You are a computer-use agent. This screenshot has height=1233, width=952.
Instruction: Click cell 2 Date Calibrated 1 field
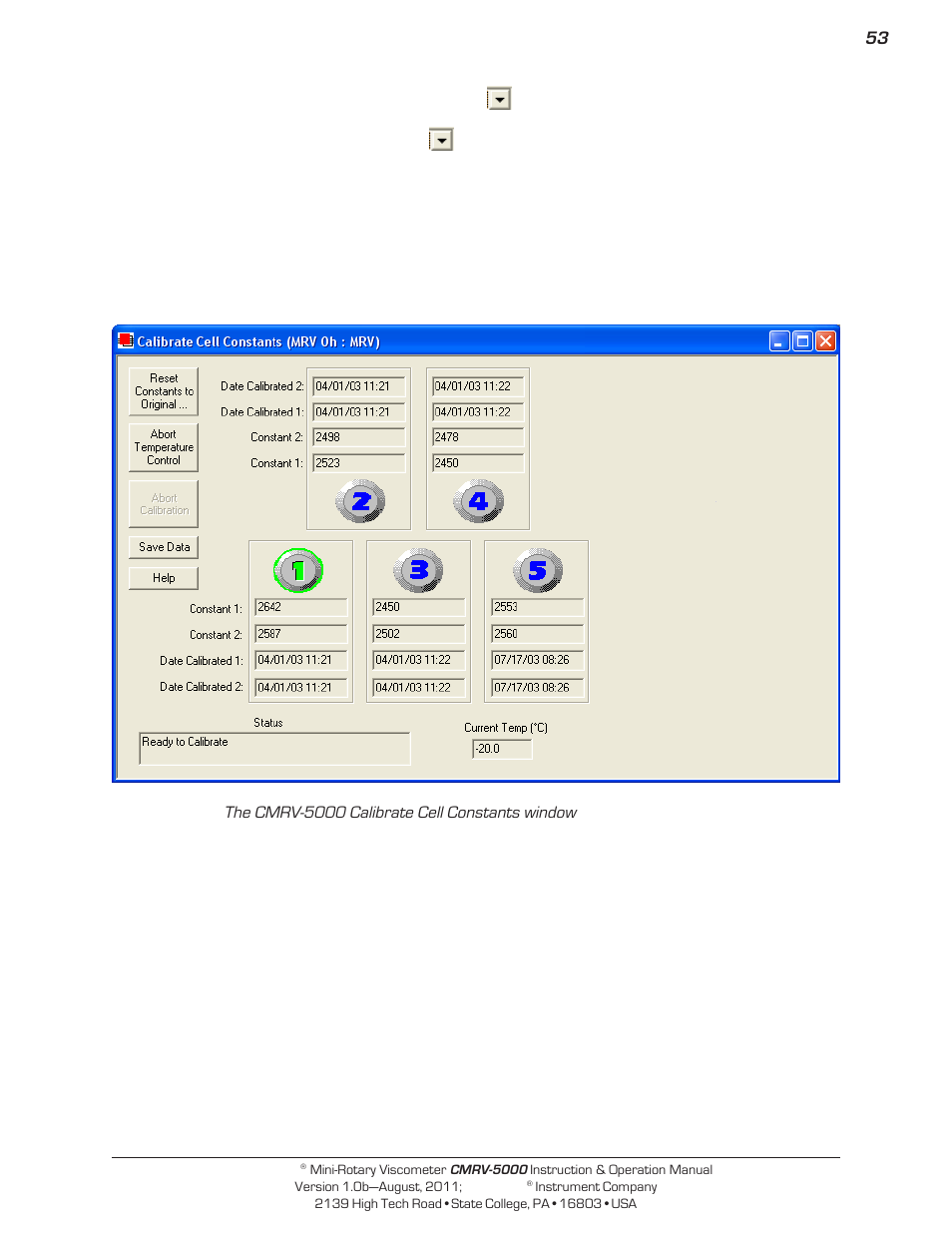tap(359, 411)
